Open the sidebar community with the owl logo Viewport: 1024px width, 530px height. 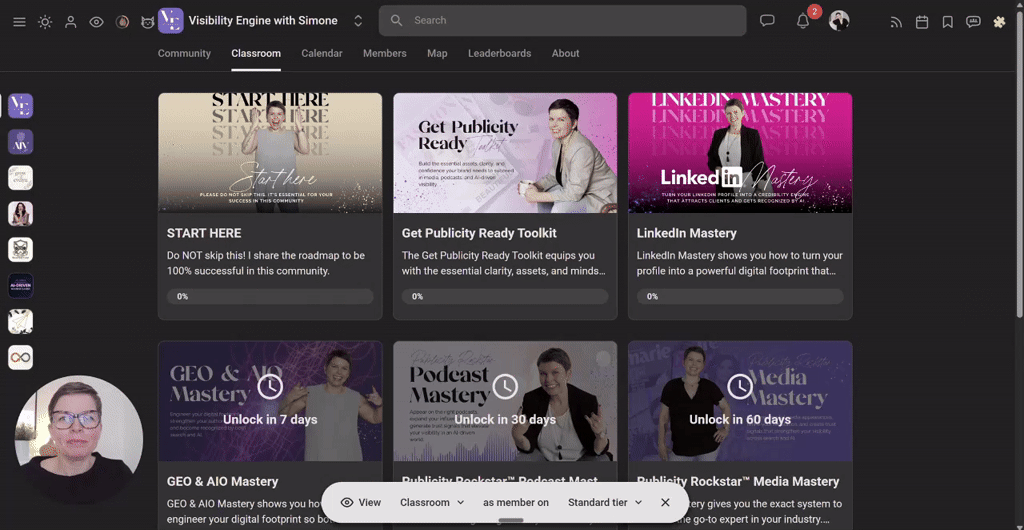20,249
